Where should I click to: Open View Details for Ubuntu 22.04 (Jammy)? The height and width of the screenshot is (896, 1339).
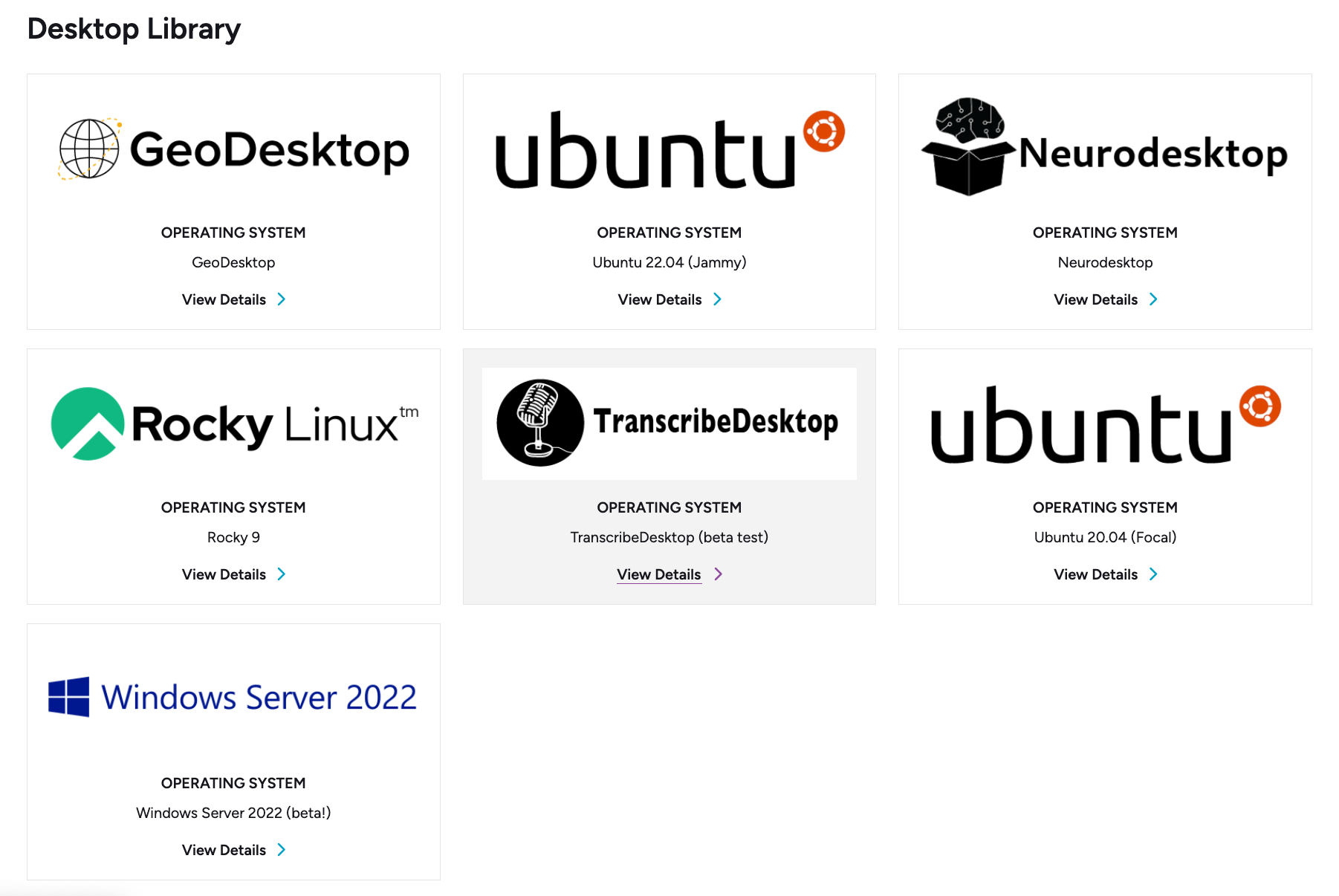pyautogui.click(x=659, y=299)
